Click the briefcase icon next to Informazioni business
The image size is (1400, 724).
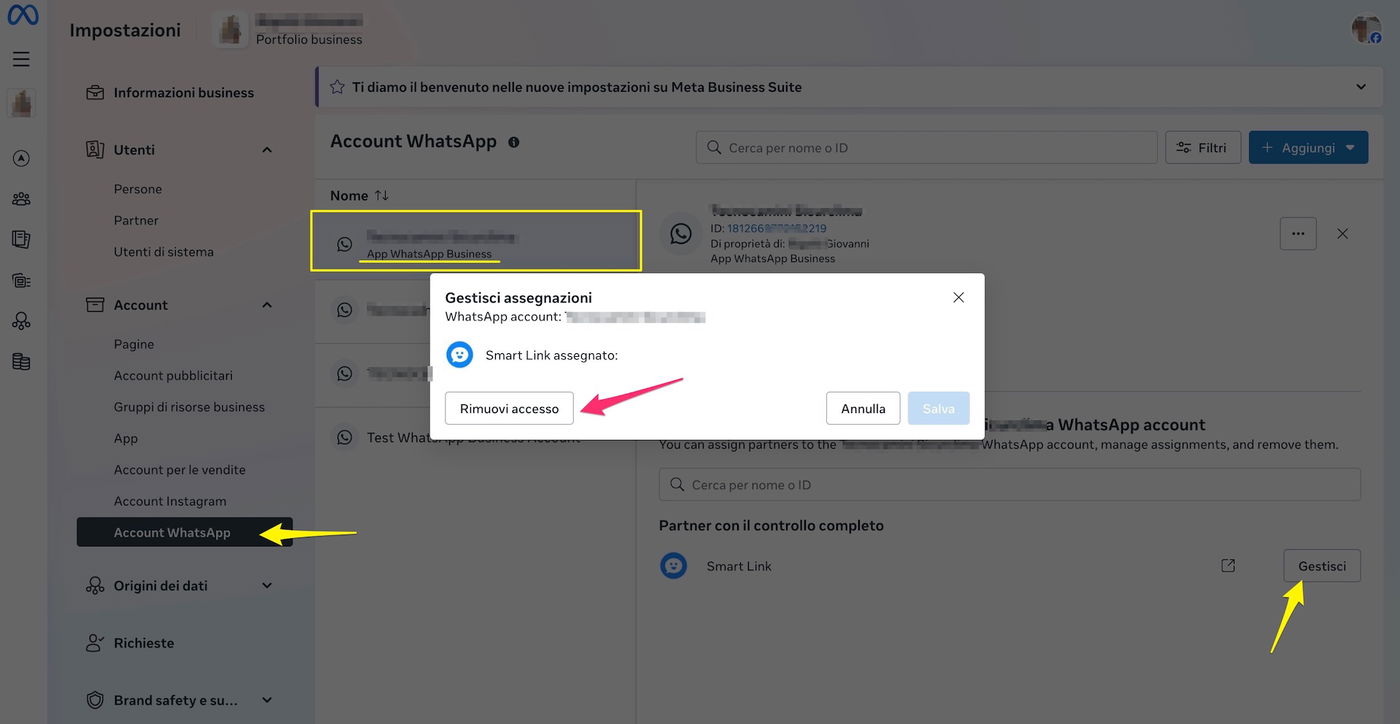tap(95, 93)
